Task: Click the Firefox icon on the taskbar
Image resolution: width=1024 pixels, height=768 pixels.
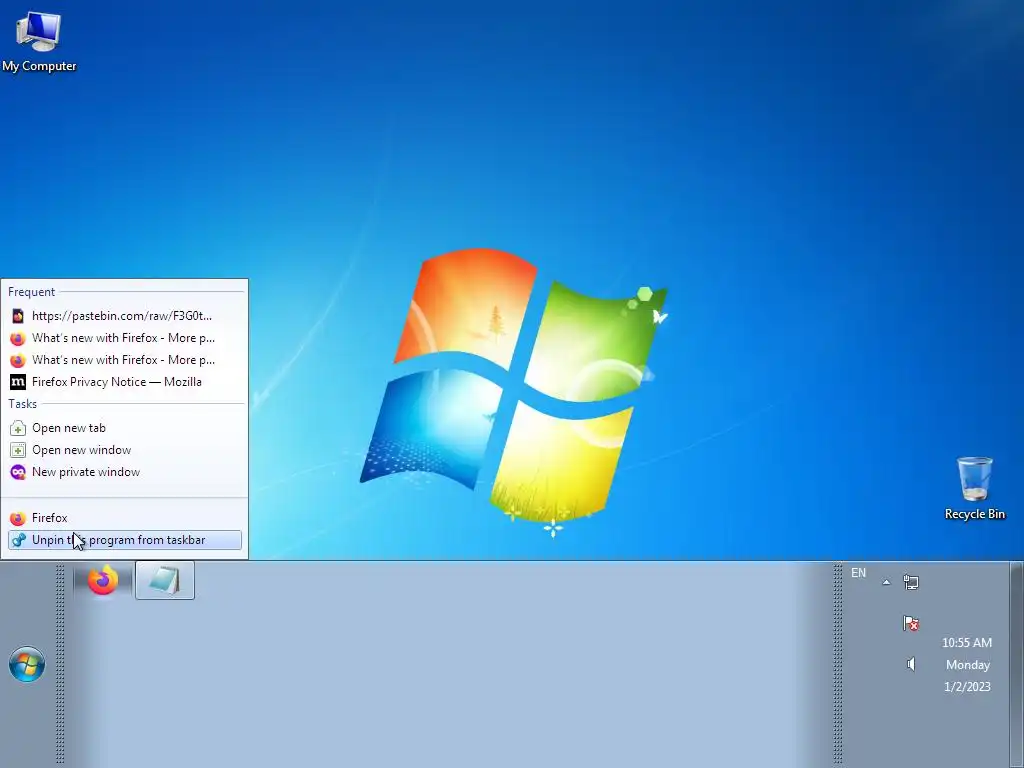Action: [x=103, y=580]
